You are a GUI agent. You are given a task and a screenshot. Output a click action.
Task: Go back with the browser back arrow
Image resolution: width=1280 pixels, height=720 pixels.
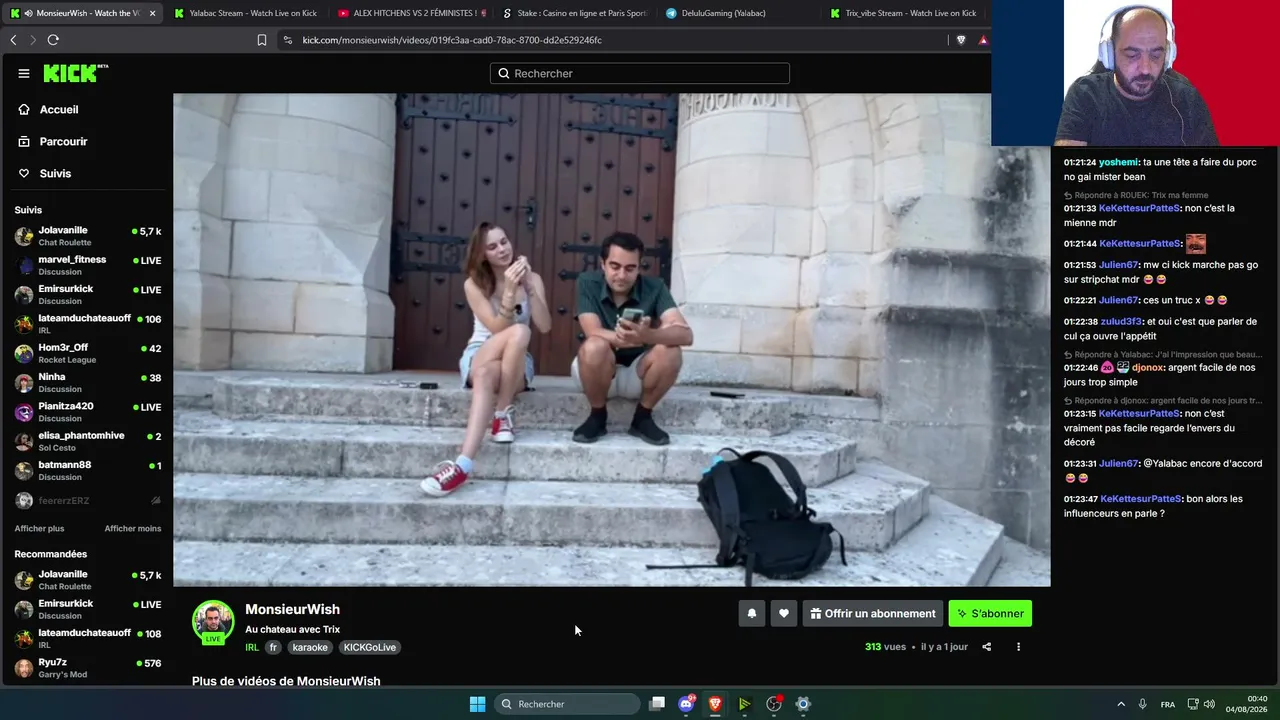pyautogui.click(x=13, y=40)
